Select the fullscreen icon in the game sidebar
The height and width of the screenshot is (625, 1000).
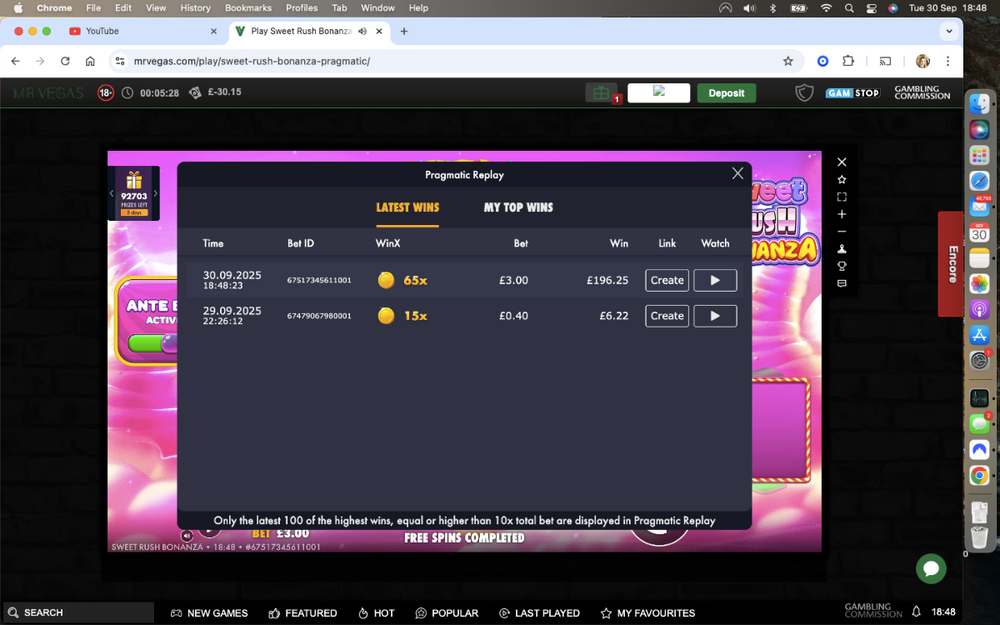842,197
